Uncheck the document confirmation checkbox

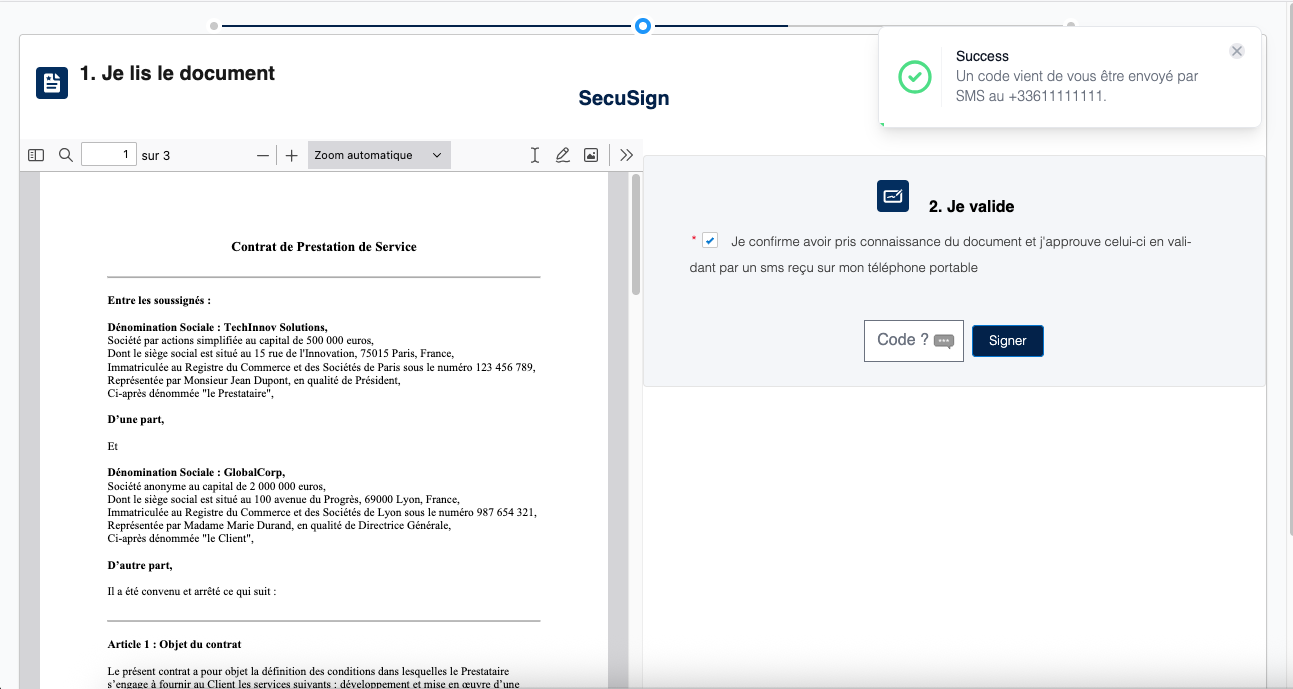[710, 240]
